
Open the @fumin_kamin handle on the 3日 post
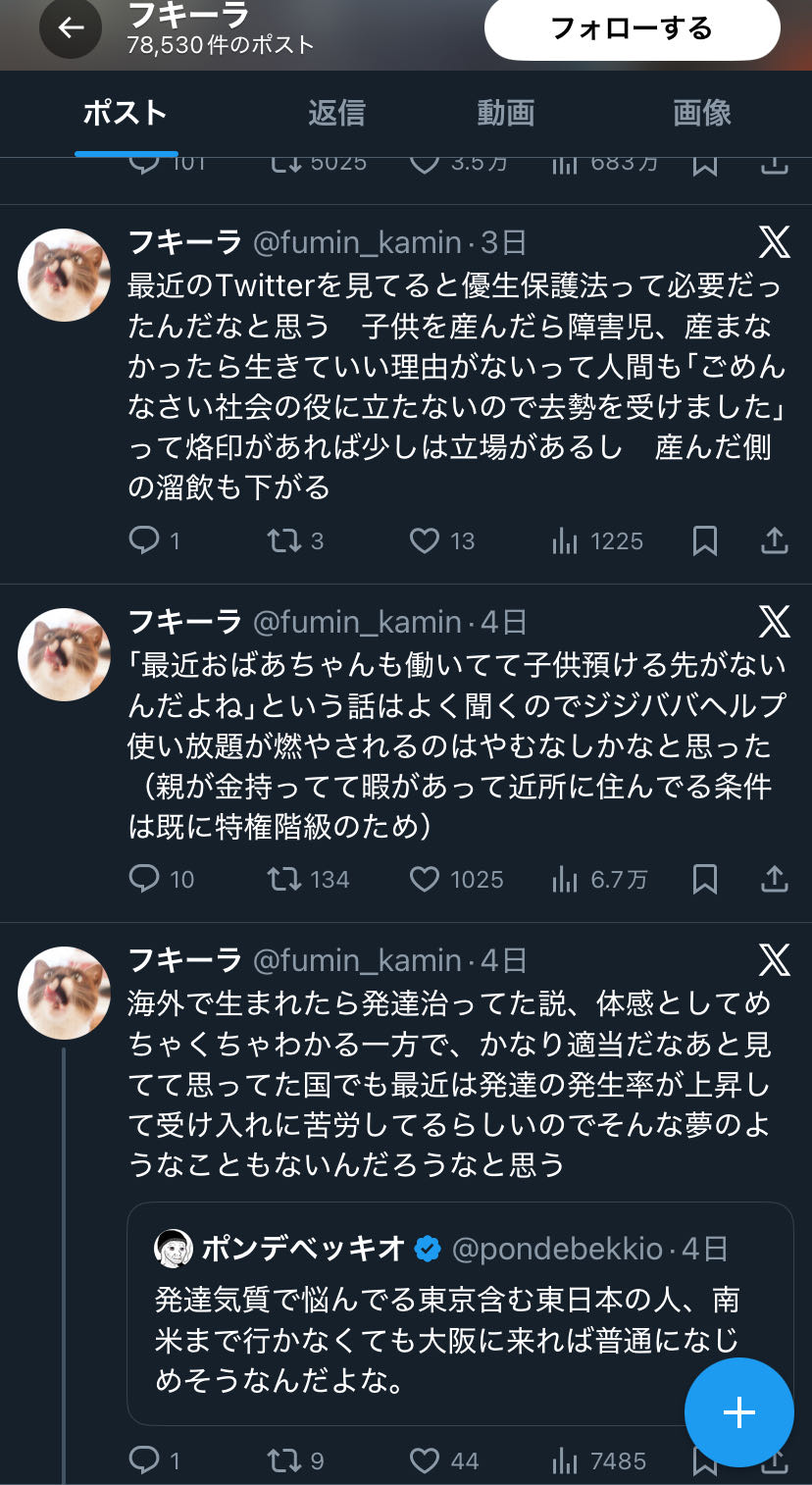pyautogui.click(x=357, y=242)
